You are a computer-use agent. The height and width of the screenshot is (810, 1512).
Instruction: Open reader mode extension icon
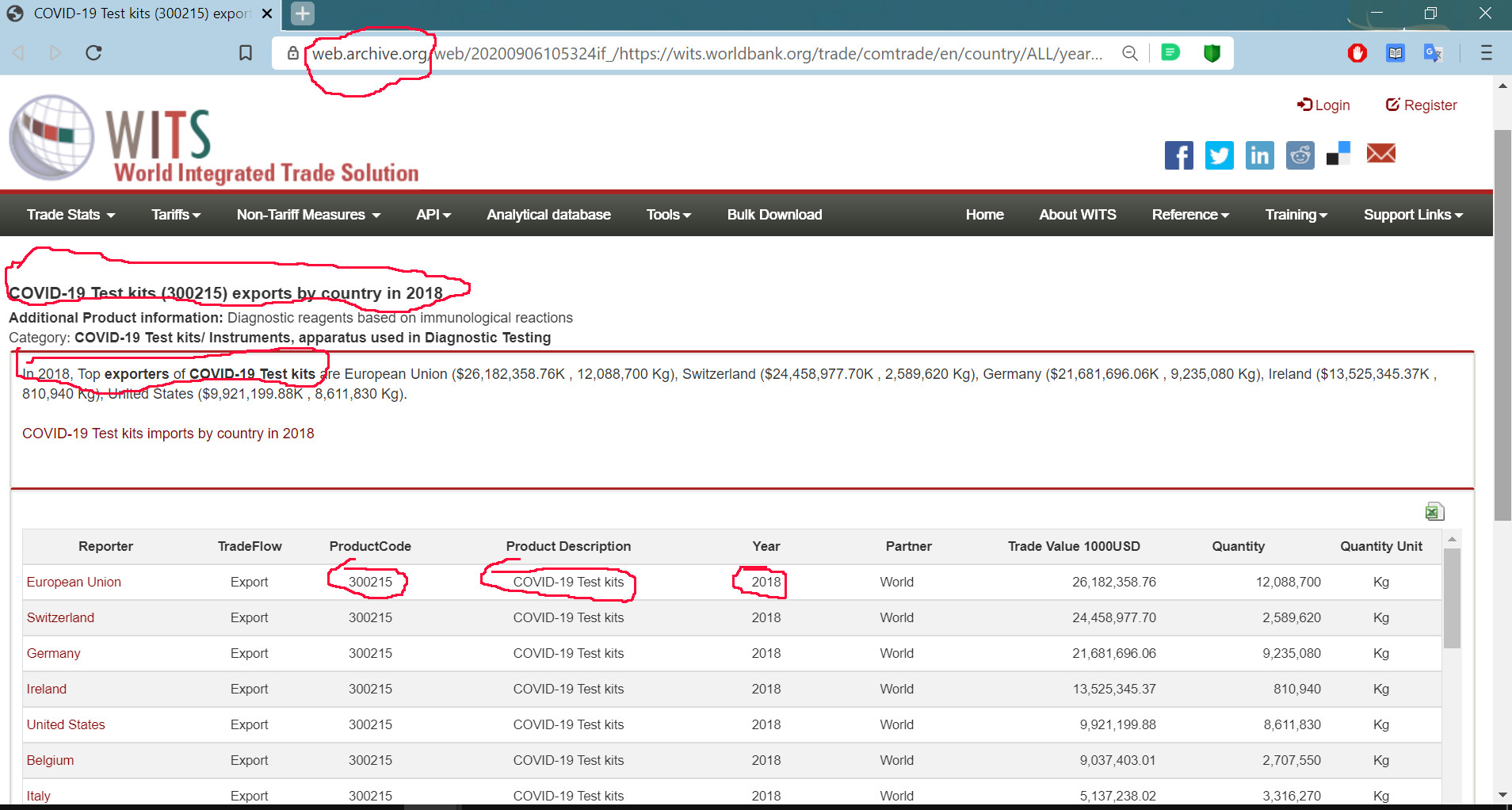(1396, 53)
